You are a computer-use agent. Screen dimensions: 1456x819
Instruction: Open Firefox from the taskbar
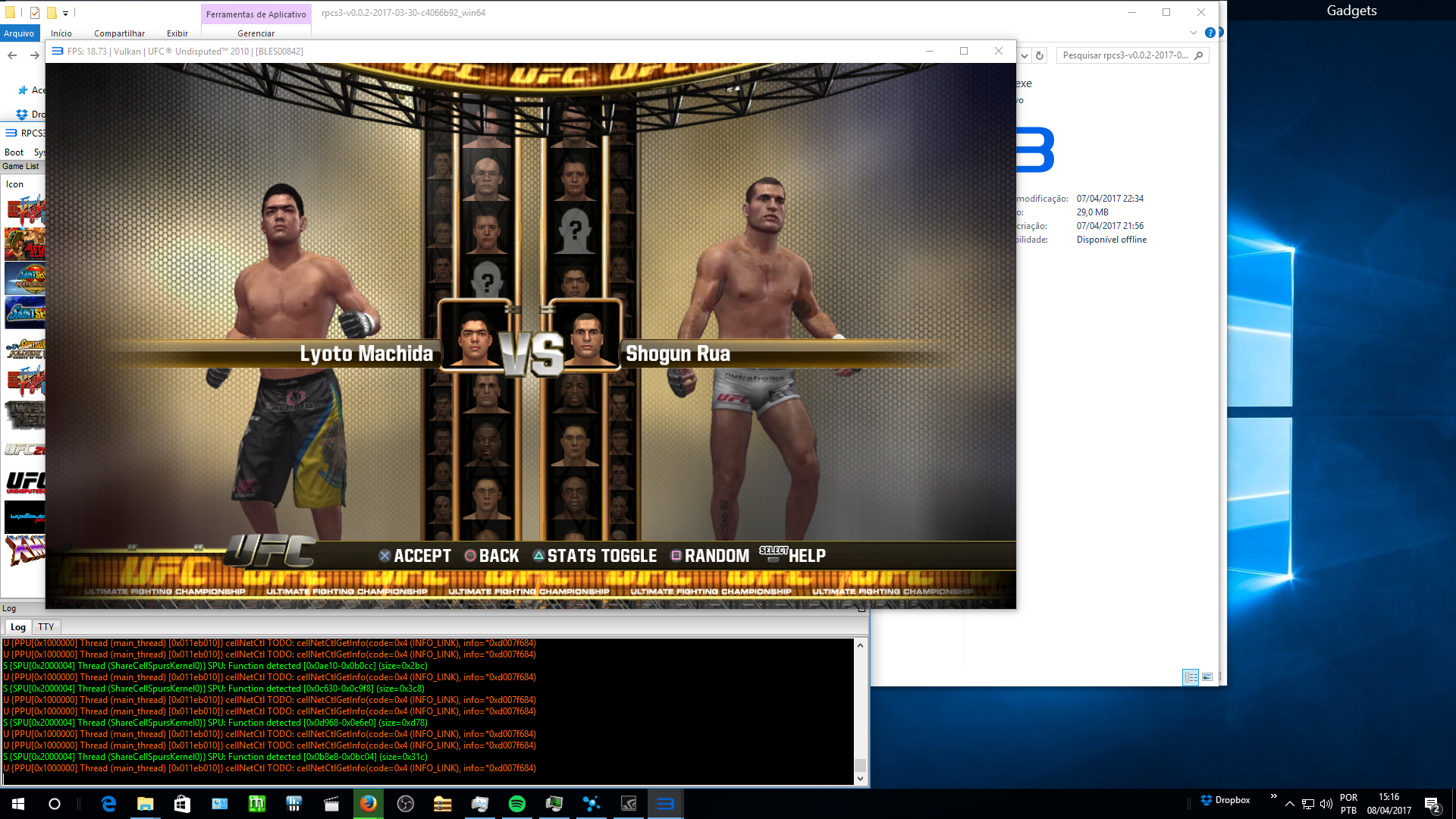click(369, 804)
